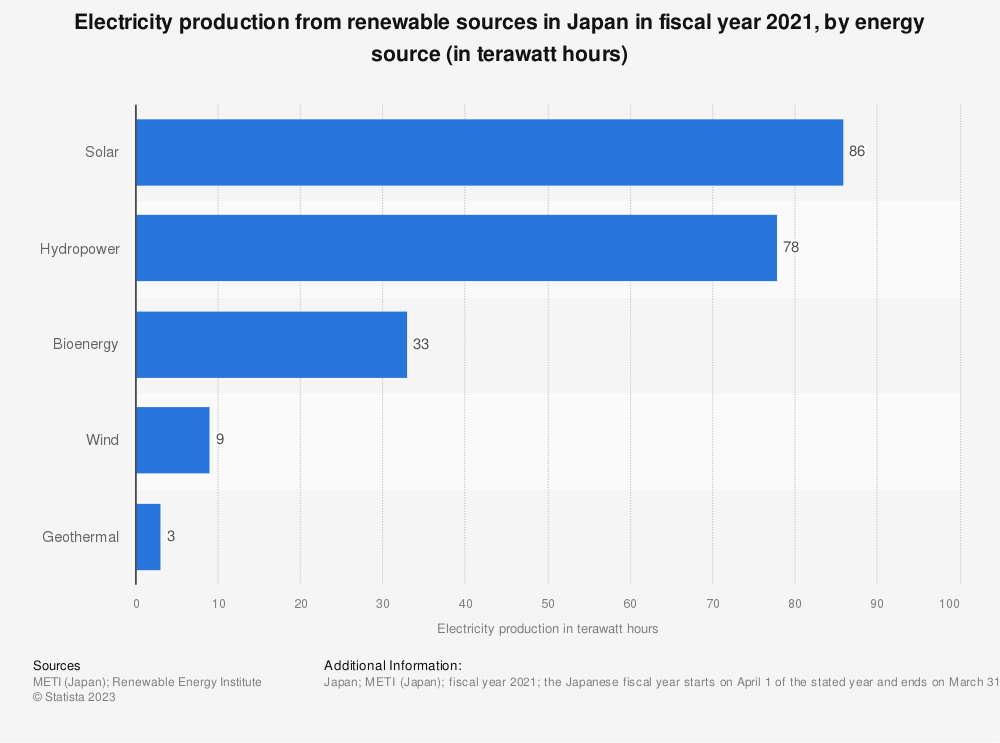
Task: Click the Bioenergy bar
Action: point(271,344)
